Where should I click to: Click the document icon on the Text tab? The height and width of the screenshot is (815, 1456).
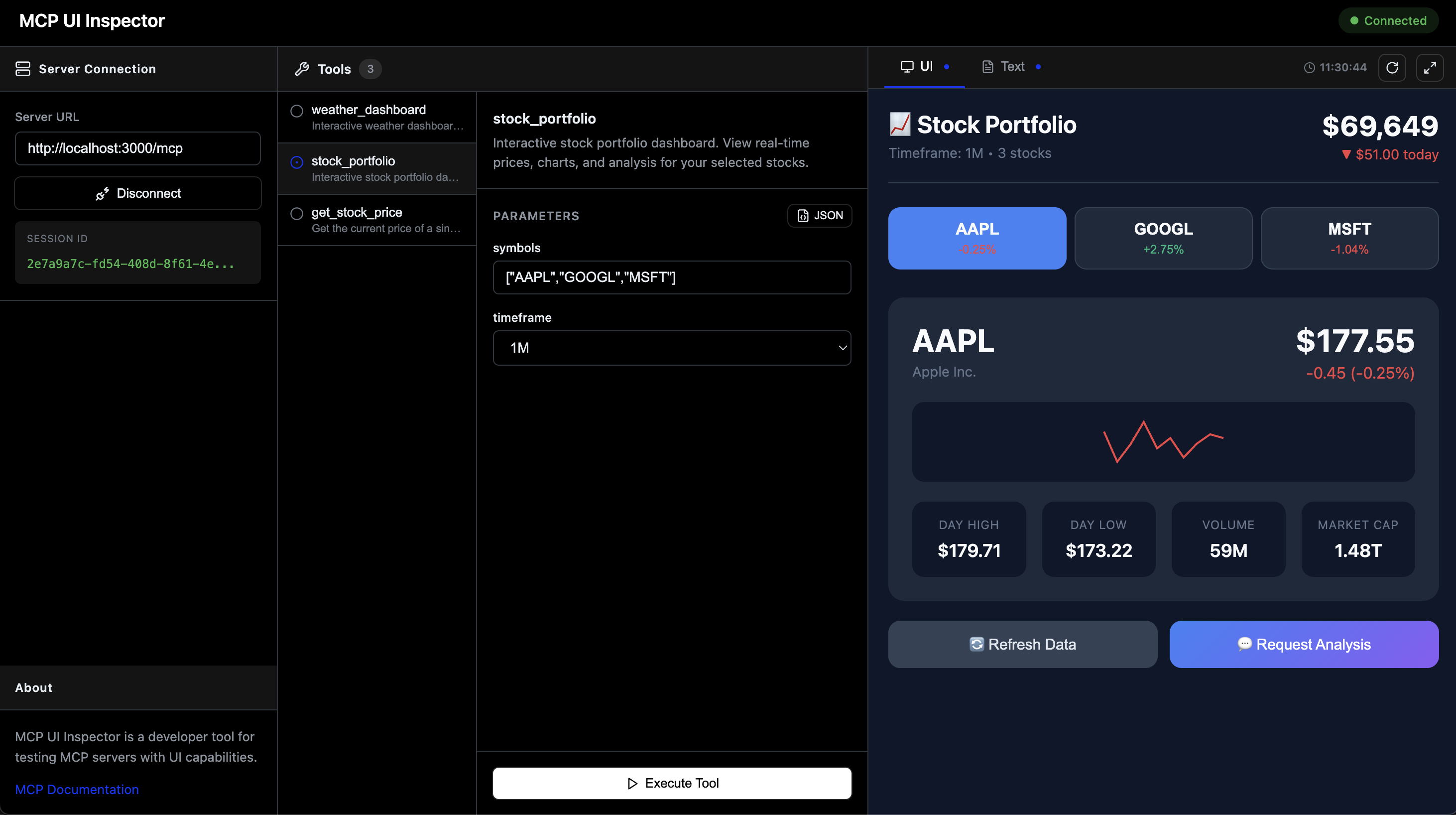pos(987,66)
